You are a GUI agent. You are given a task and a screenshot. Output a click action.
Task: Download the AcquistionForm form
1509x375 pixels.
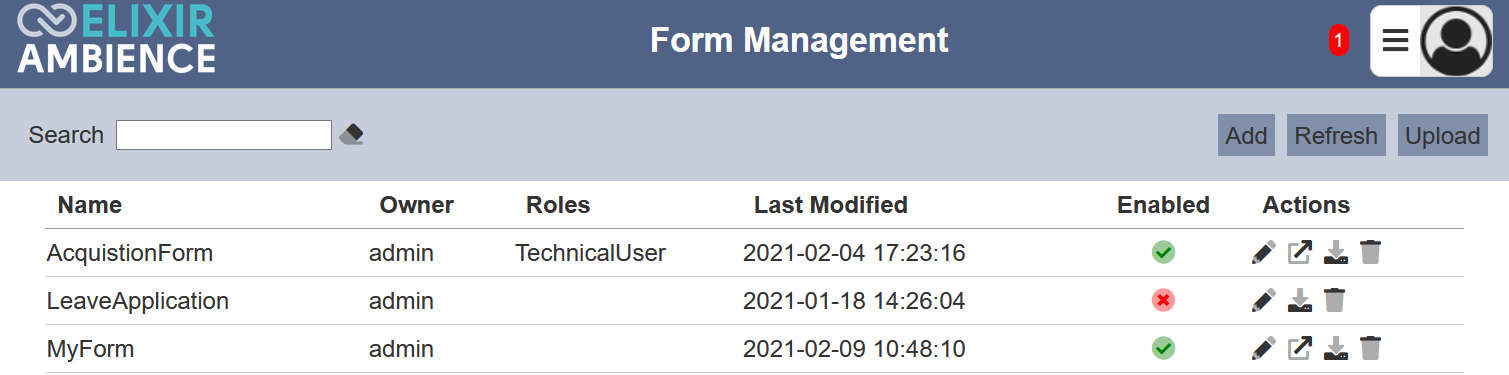(1335, 253)
